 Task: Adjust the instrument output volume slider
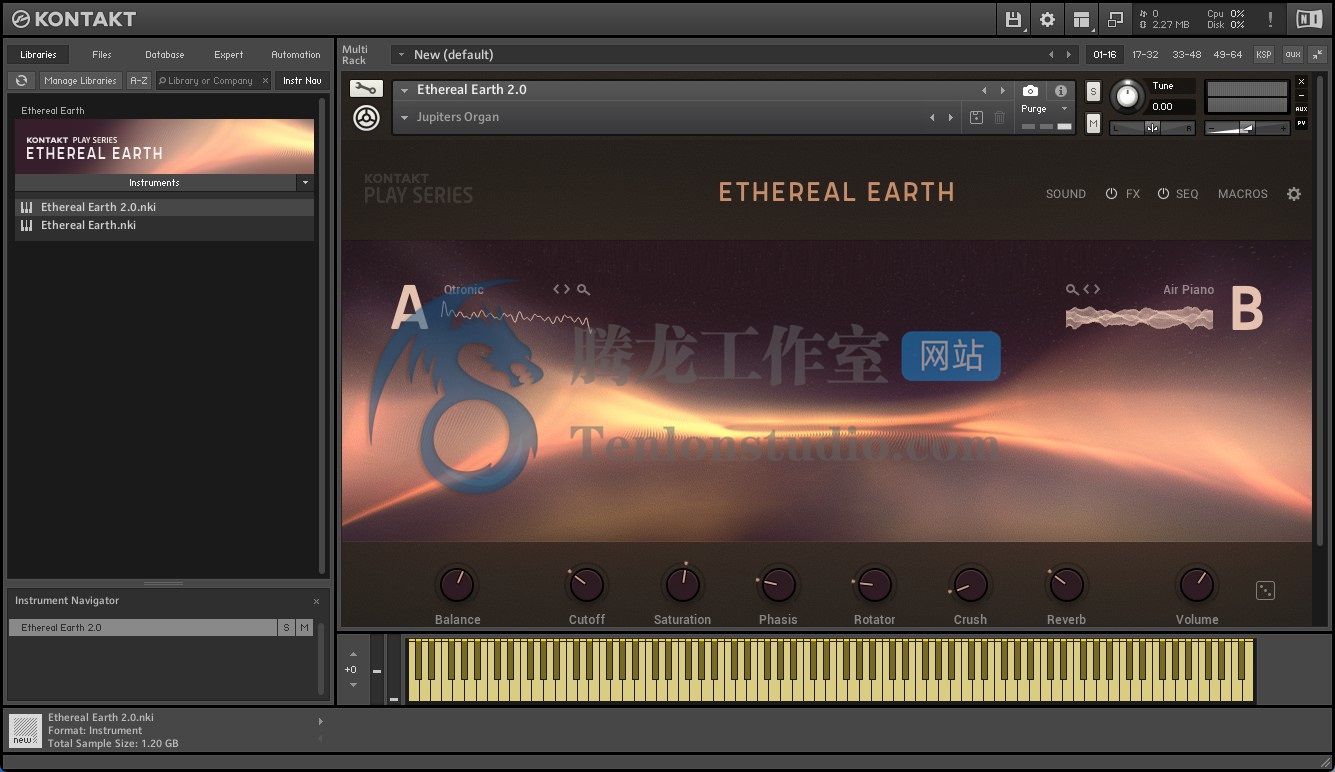point(1246,128)
